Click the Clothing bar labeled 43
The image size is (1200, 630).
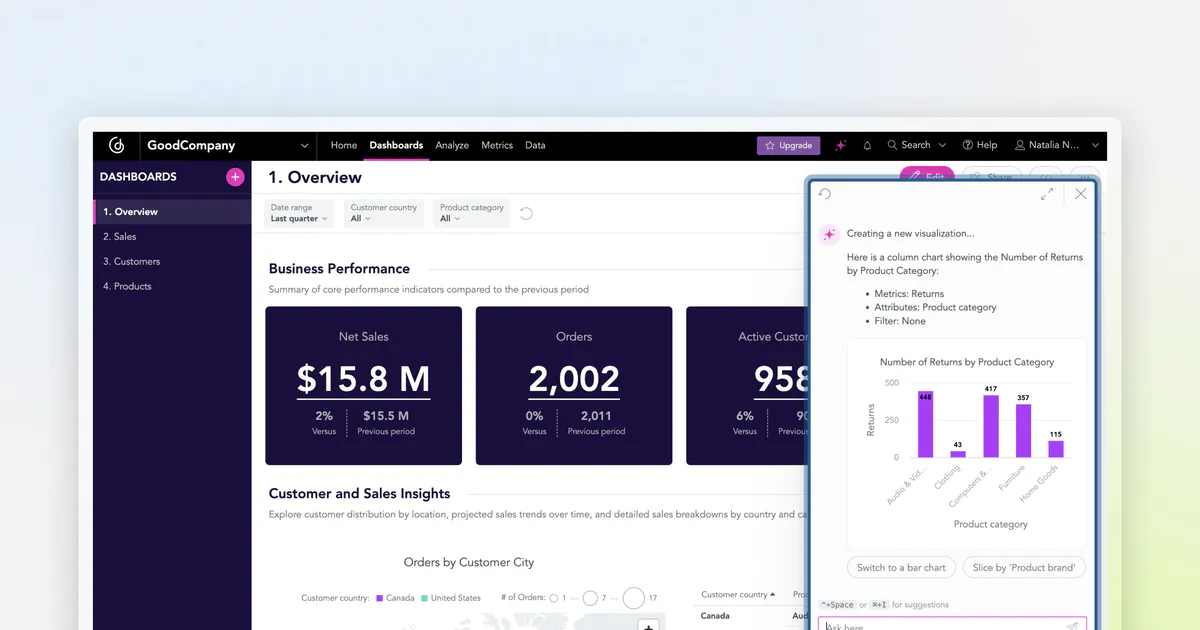coord(958,454)
